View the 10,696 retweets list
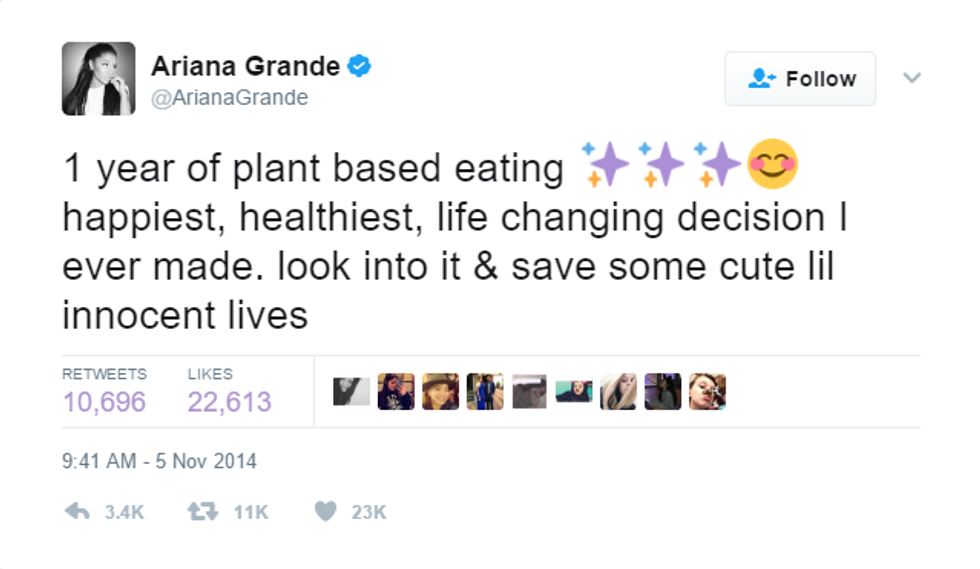 pyautogui.click(x=104, y=402)
